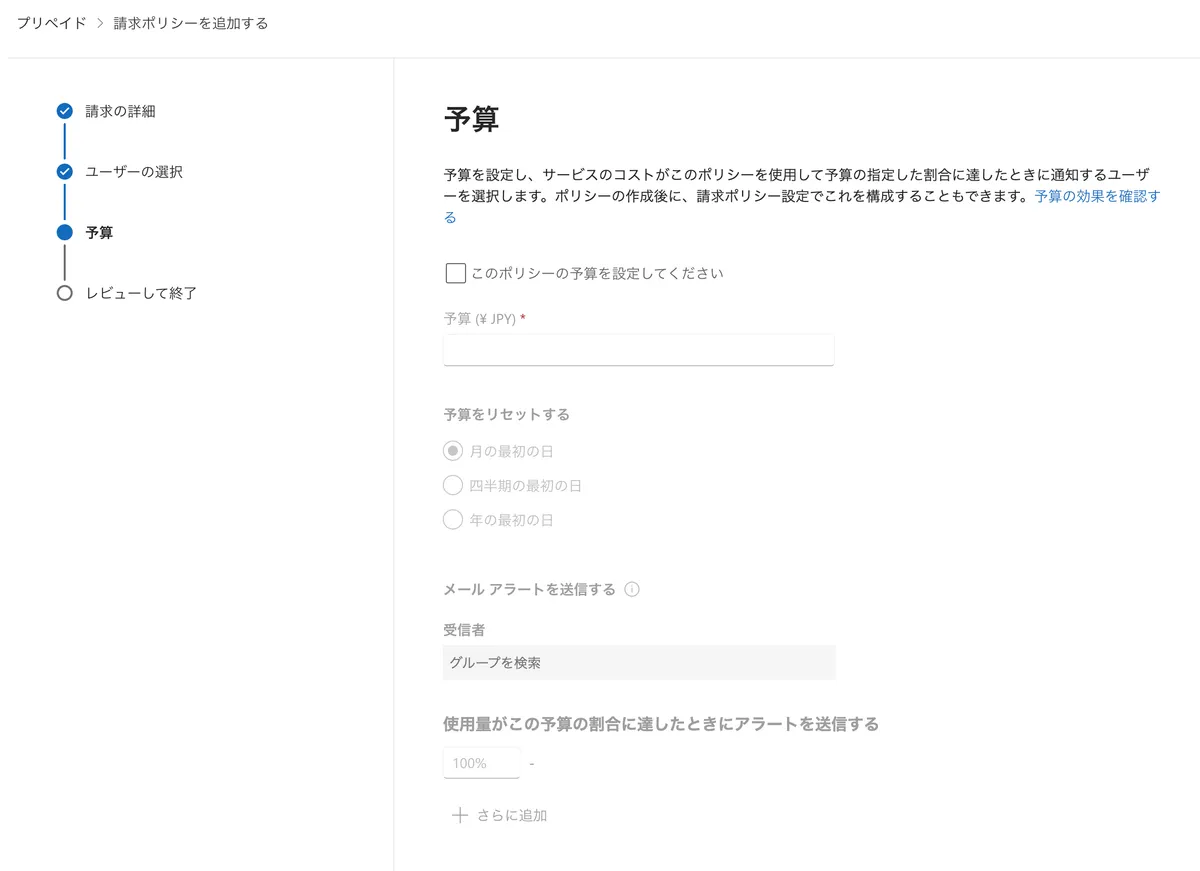Select 年の最初の日 radio button
The height and width of the screenshot is (871, 1200).
(453, 520)
